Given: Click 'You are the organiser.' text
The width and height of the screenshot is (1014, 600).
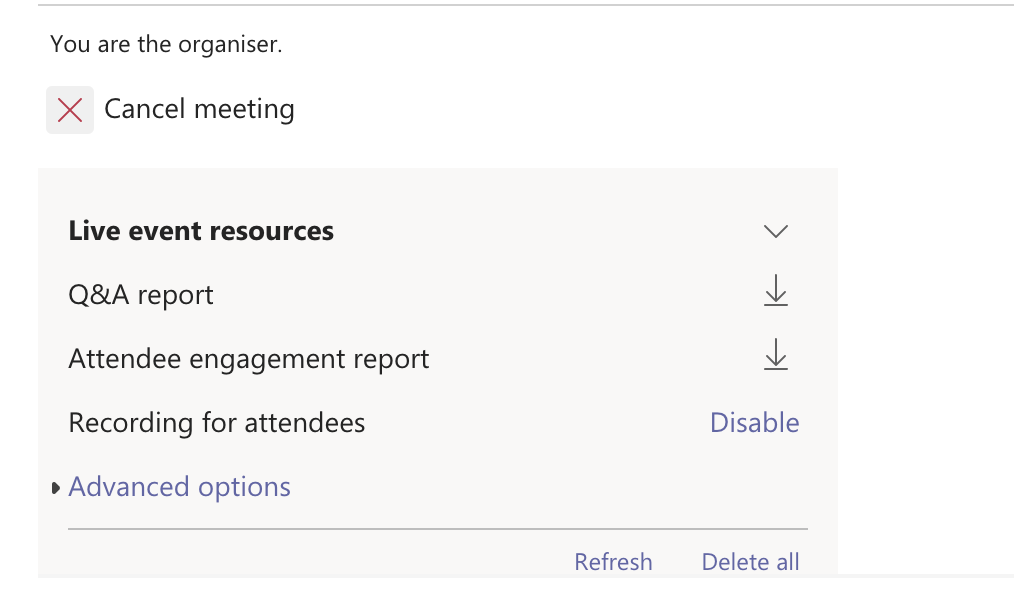Looking at the screenshot, I should 166,45.
